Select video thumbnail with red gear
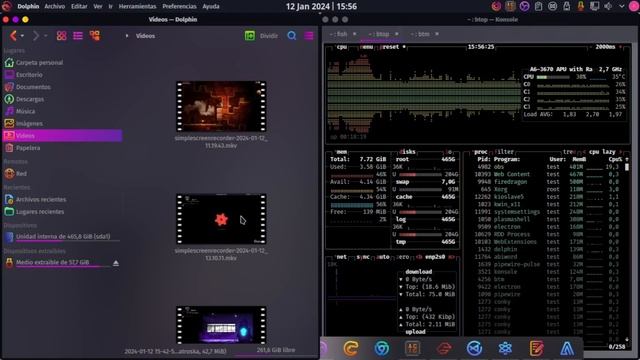The width and height of the screenshot is (640, 360). tap(221, 219)
